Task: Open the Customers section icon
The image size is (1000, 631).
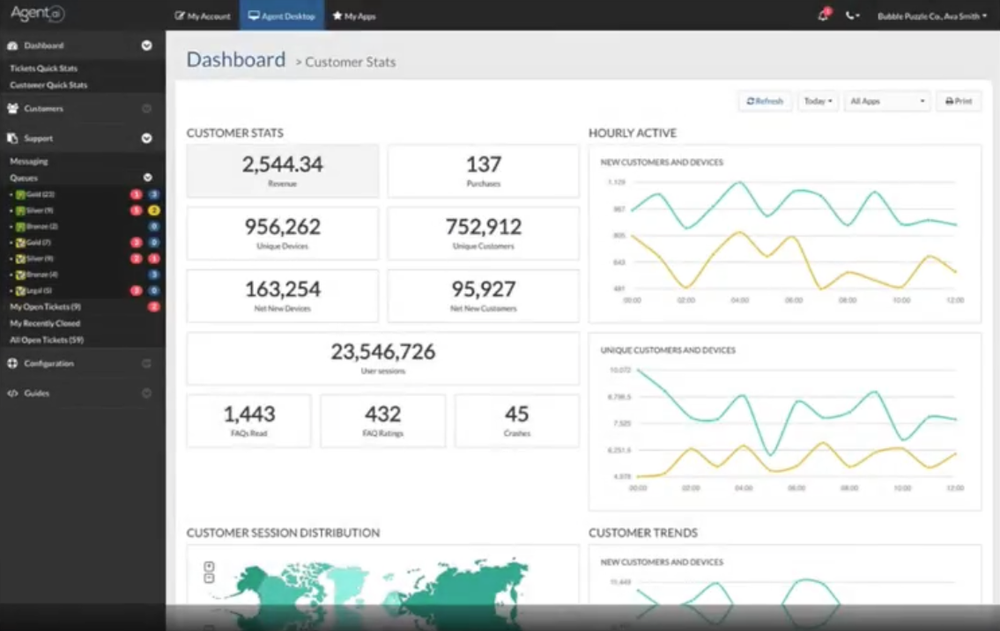Action: click(12, 108)
